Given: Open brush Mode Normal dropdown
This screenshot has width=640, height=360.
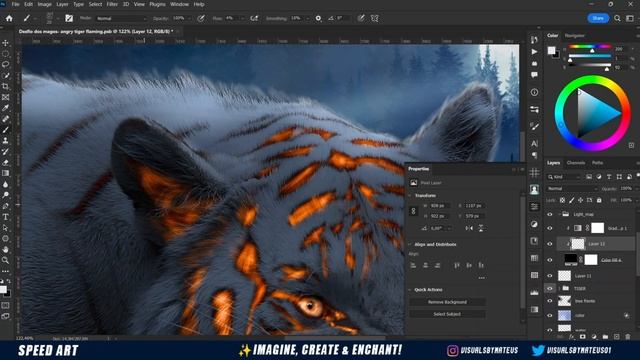Looking at the screenshot, I should click(121, 18).
